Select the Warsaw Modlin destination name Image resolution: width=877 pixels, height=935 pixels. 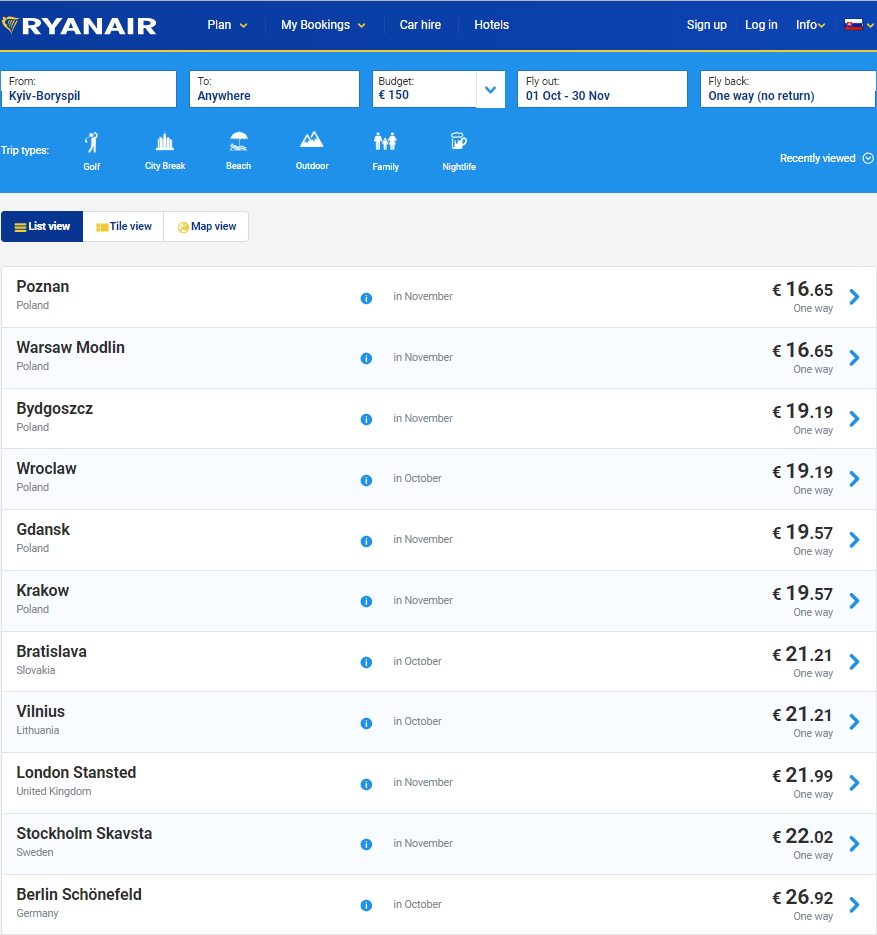70,348
